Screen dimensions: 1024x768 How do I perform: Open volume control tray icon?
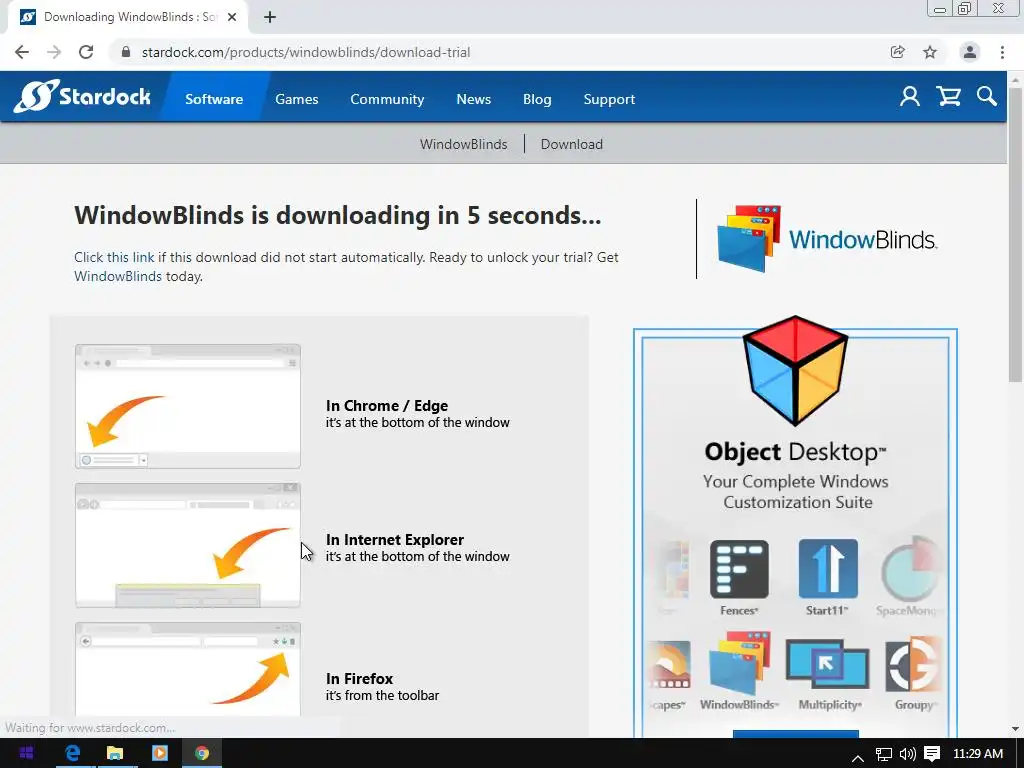[908, 755]
